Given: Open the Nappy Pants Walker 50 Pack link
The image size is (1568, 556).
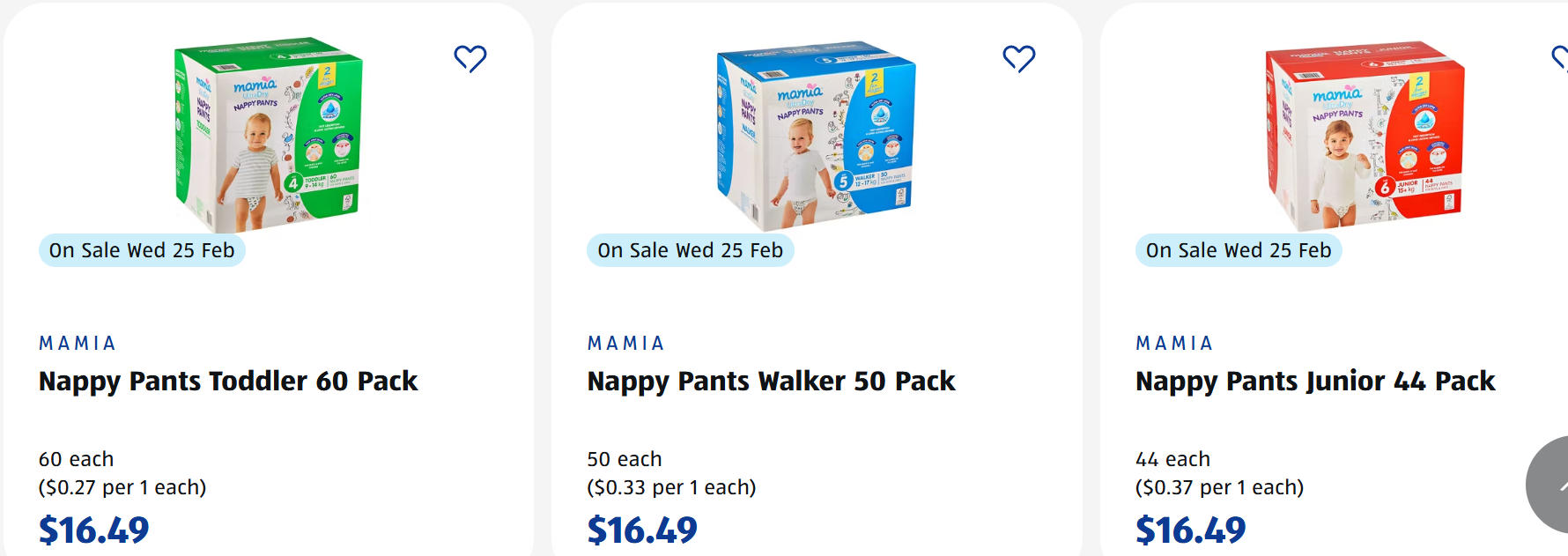Looking at the screenshot, I should [771, 382].
